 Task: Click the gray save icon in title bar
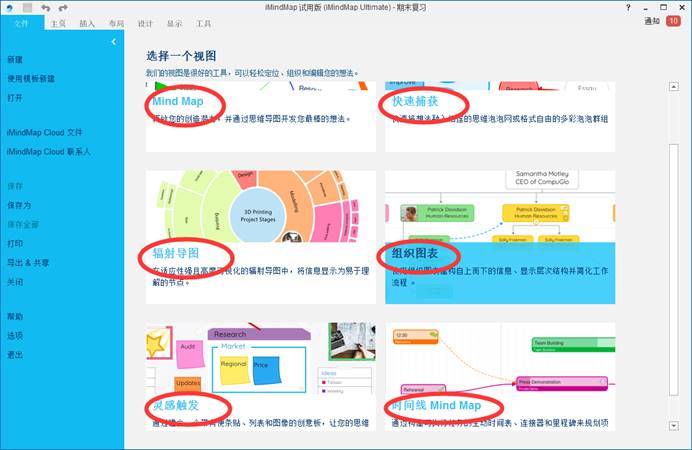pos(27,8)
